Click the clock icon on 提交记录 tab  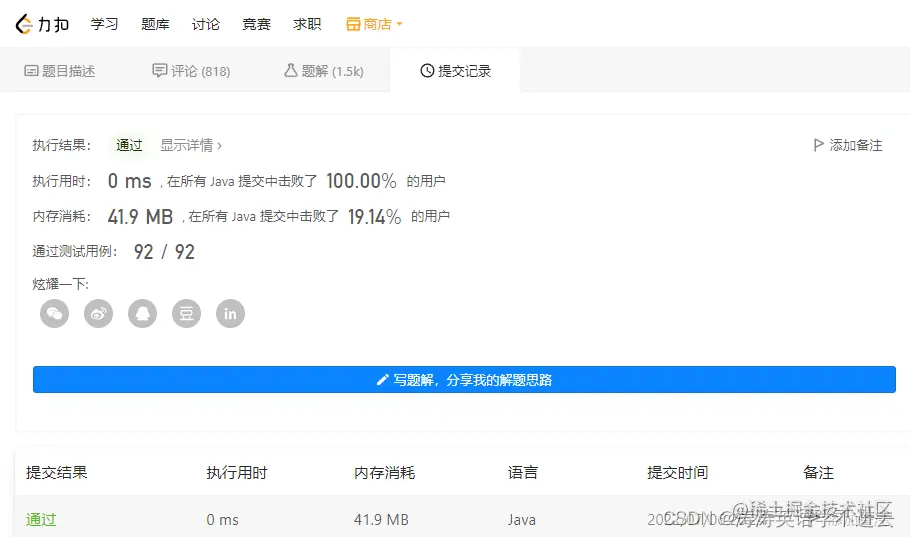[x=427, y=71]
